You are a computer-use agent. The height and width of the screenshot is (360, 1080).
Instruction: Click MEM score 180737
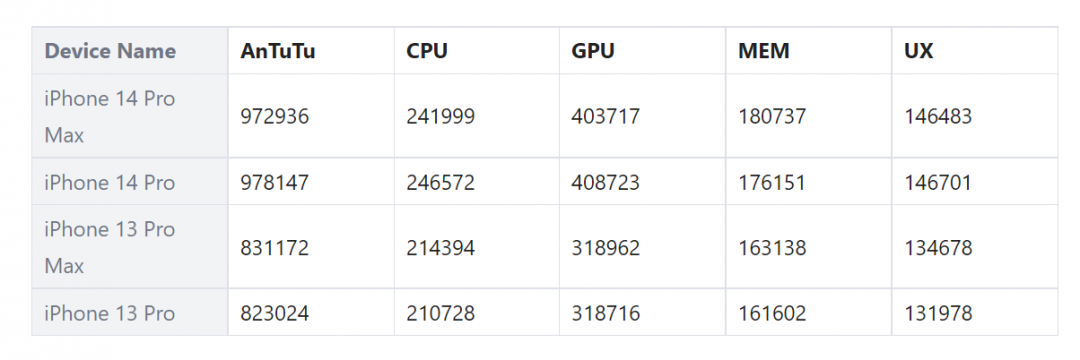pos(772,116)
